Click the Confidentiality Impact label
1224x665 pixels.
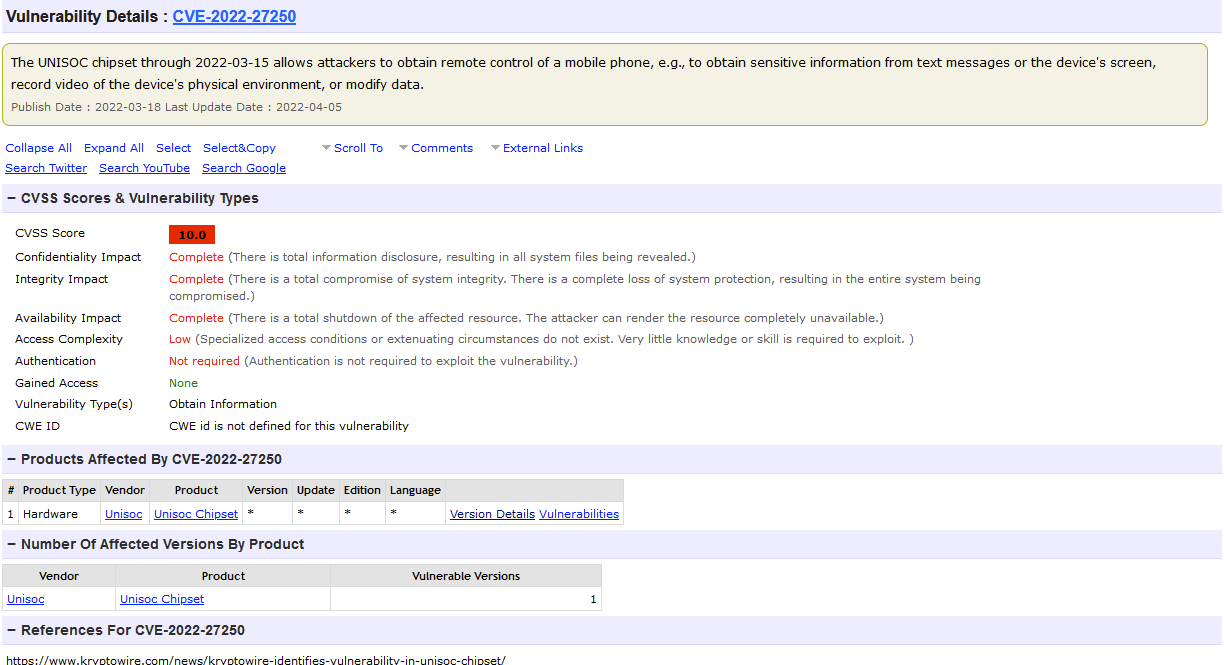pyautogui.click(x=78, y=257)
